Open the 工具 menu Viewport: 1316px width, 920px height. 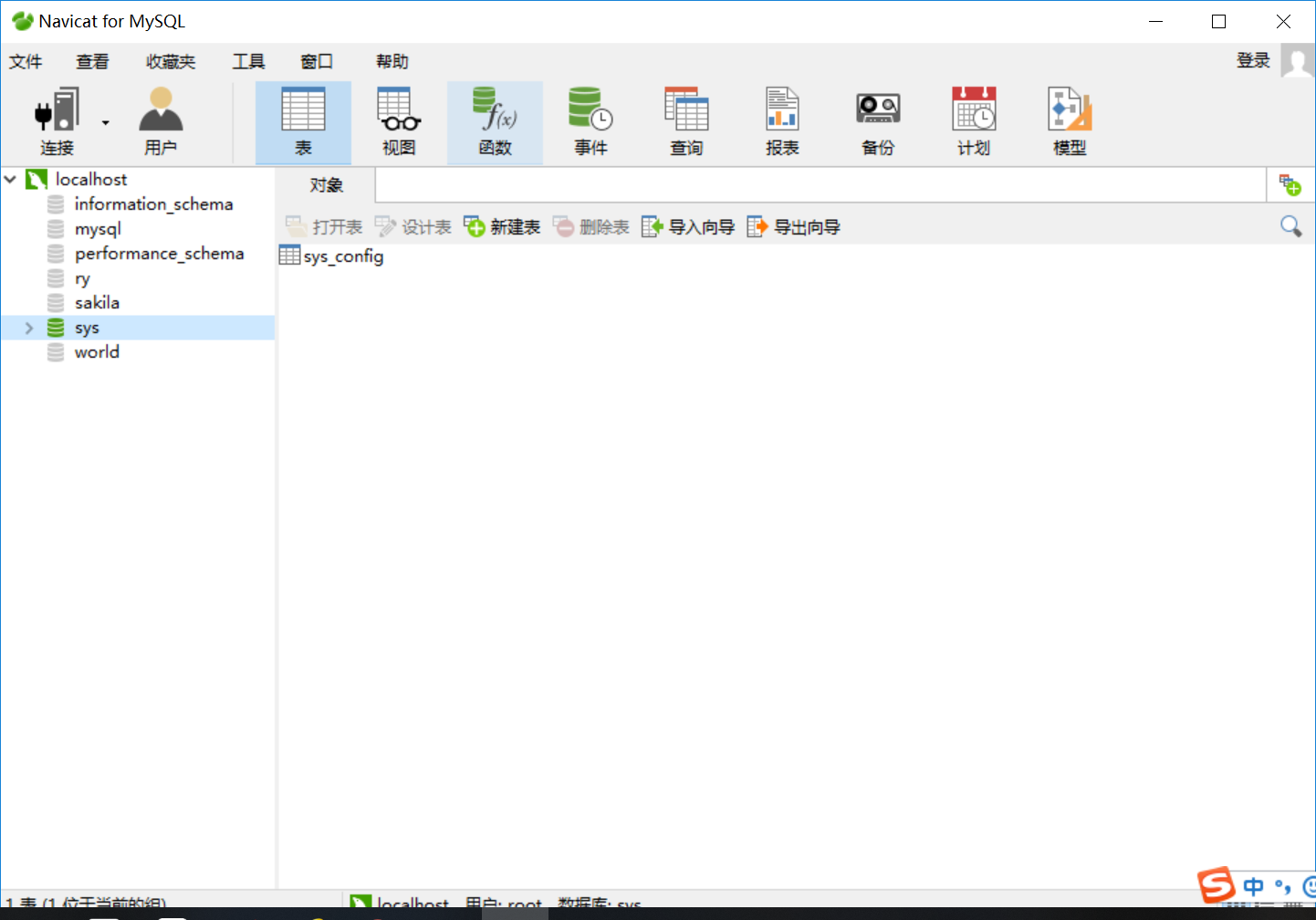coord(247,61)
